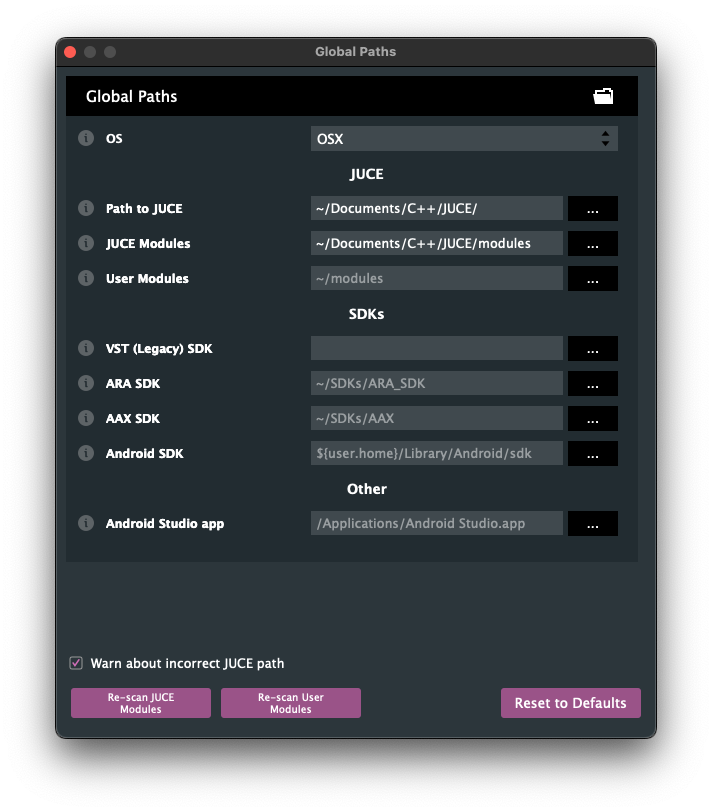Click the info icon beside User Modules

(x=86, y=278)
